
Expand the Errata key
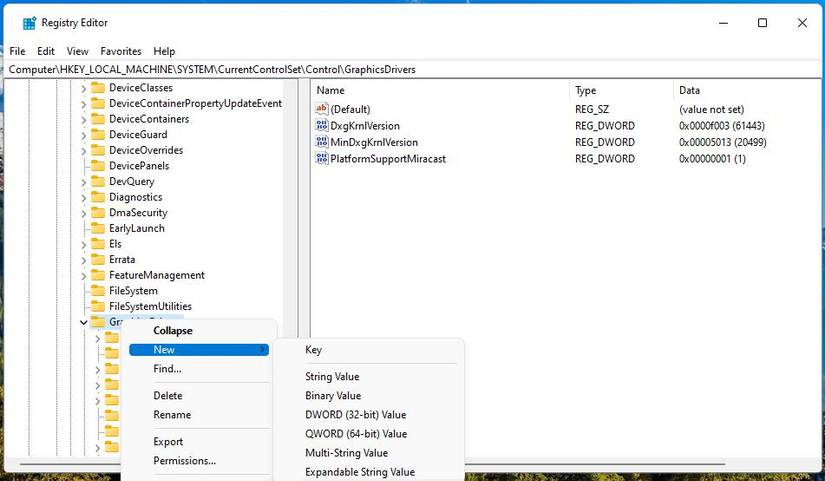click(x=84, y=260)
